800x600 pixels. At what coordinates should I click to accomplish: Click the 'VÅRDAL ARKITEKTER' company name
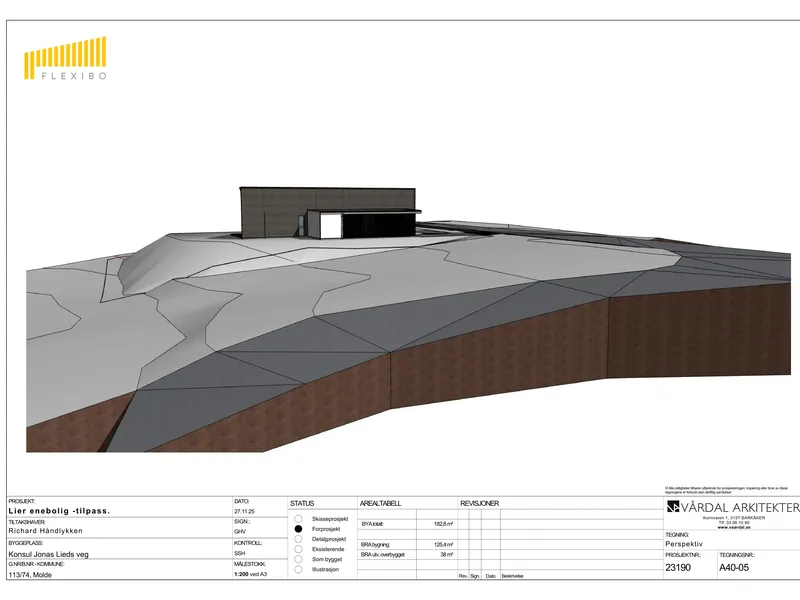(x=740, y=508)
